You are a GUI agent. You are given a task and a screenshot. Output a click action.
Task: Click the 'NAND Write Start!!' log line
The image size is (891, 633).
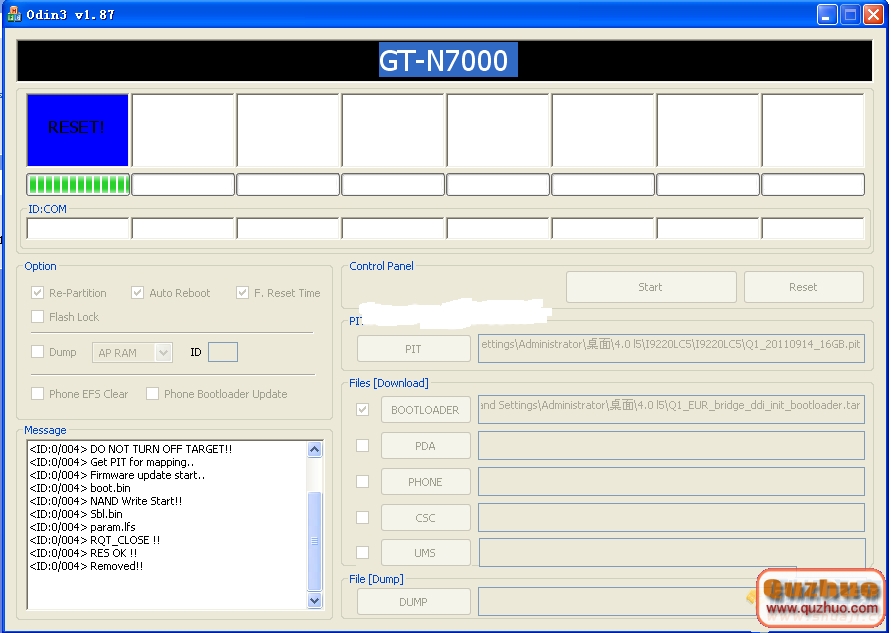106,501
